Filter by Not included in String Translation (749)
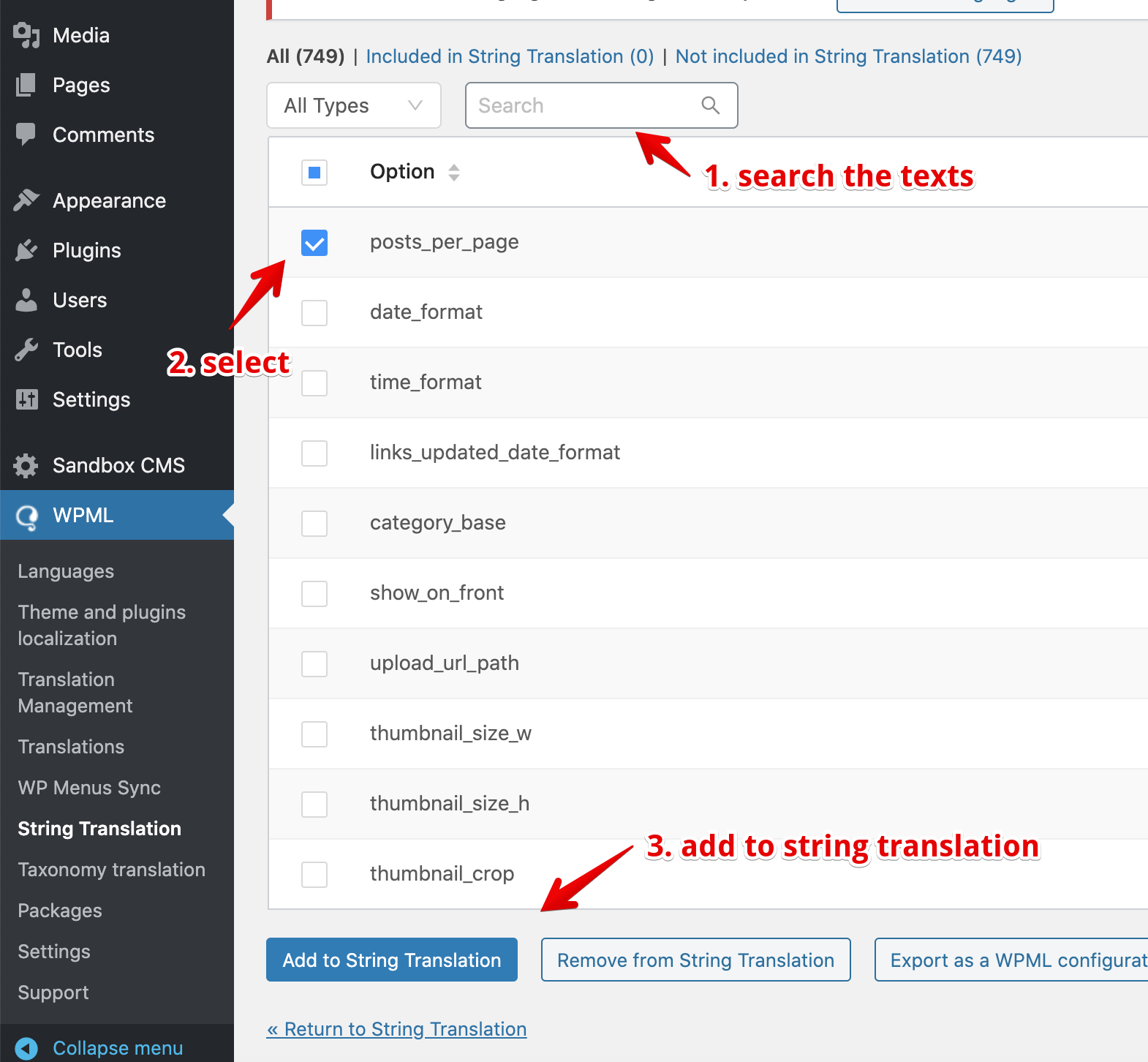 [848, 56]
